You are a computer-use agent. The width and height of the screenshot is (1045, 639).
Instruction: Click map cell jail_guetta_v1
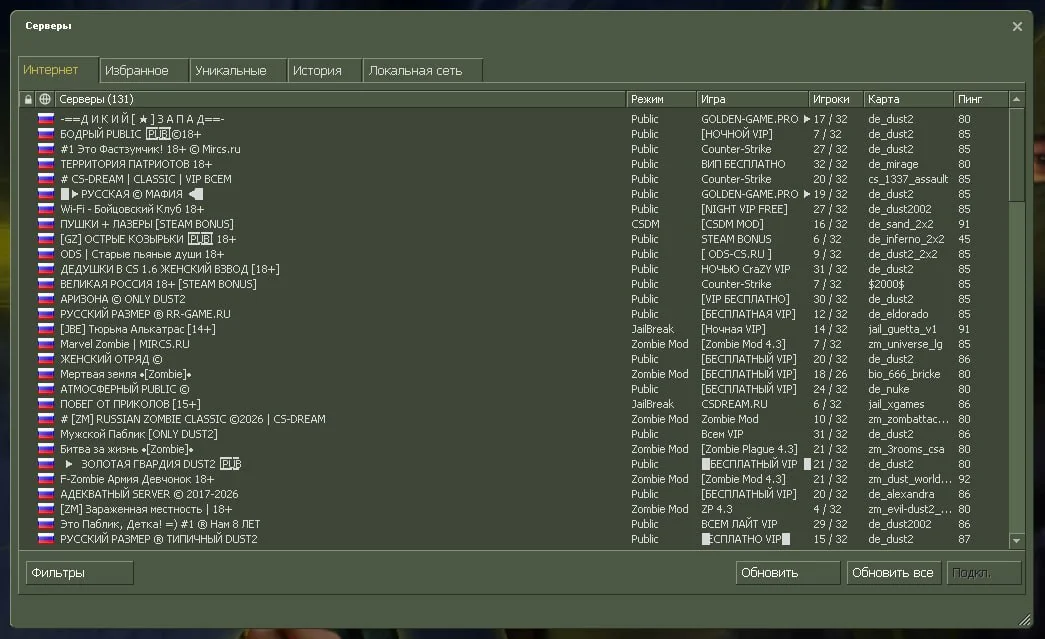tap(902, 329)
